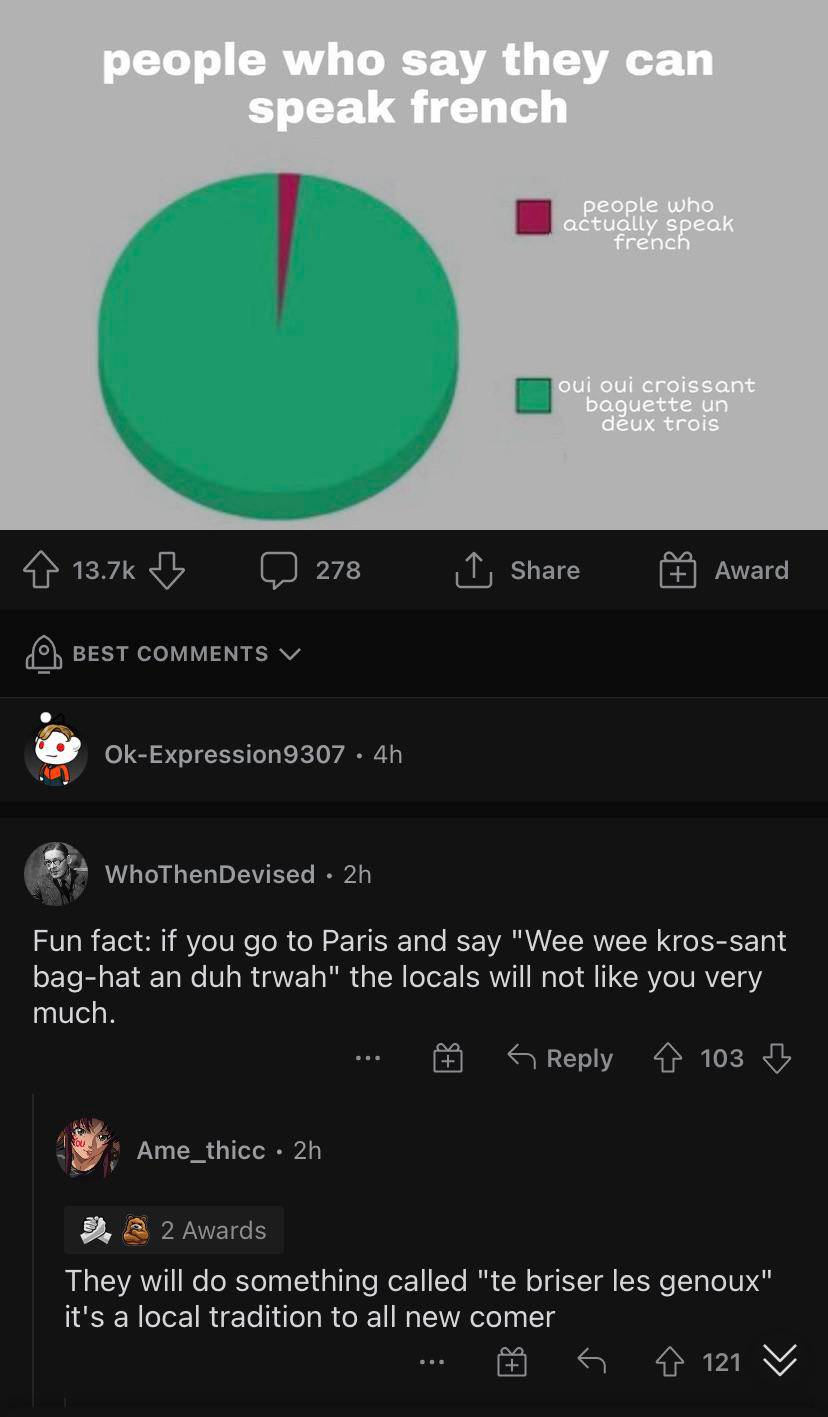Upvote WhoThenDevised's comment
The width and height of the screenshot is (828, 1417).
point(668,1058)
